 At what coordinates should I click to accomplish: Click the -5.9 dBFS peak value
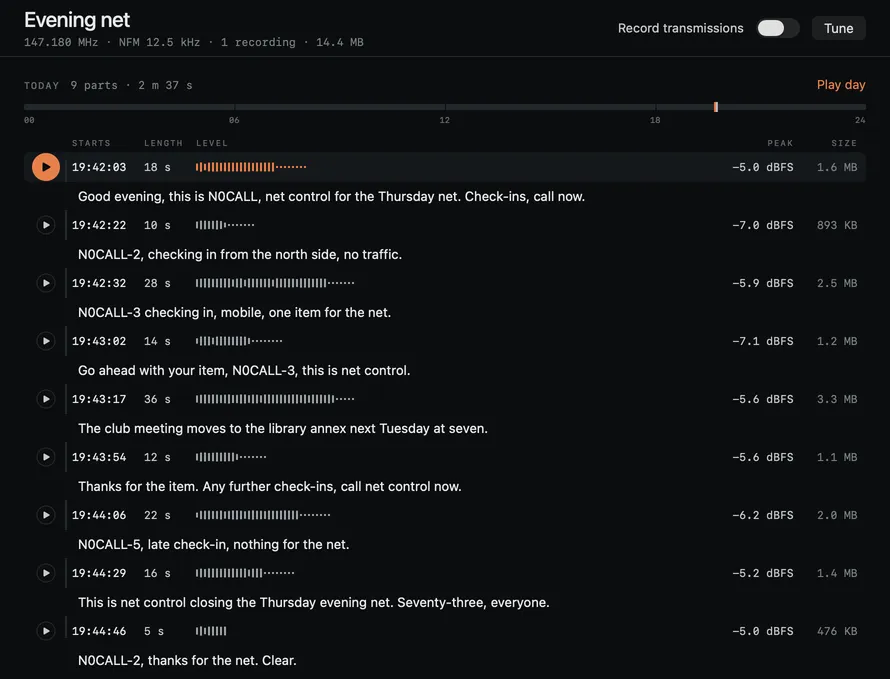coord(763,283)
